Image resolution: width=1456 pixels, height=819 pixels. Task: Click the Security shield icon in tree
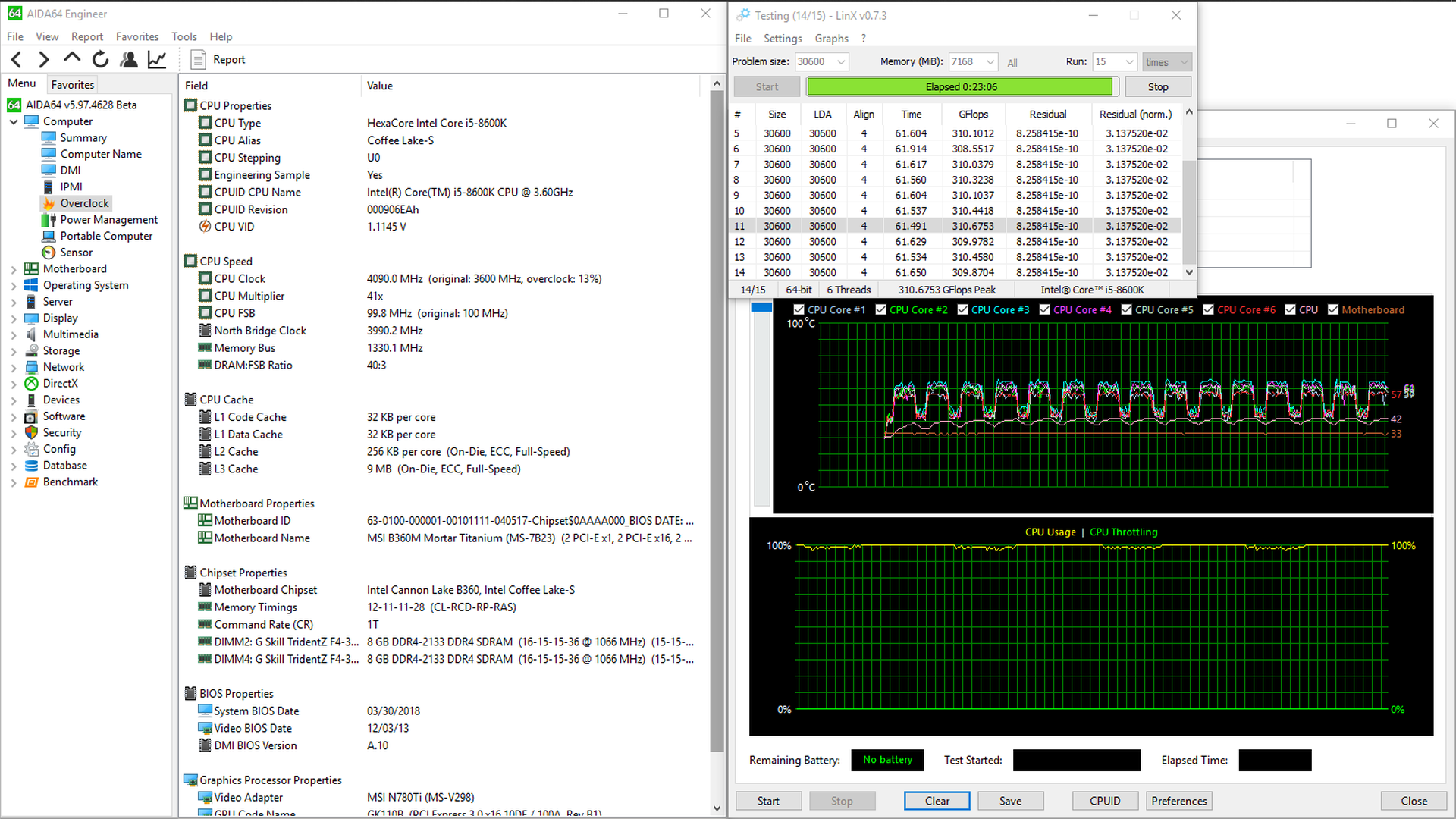coord(31,432)
